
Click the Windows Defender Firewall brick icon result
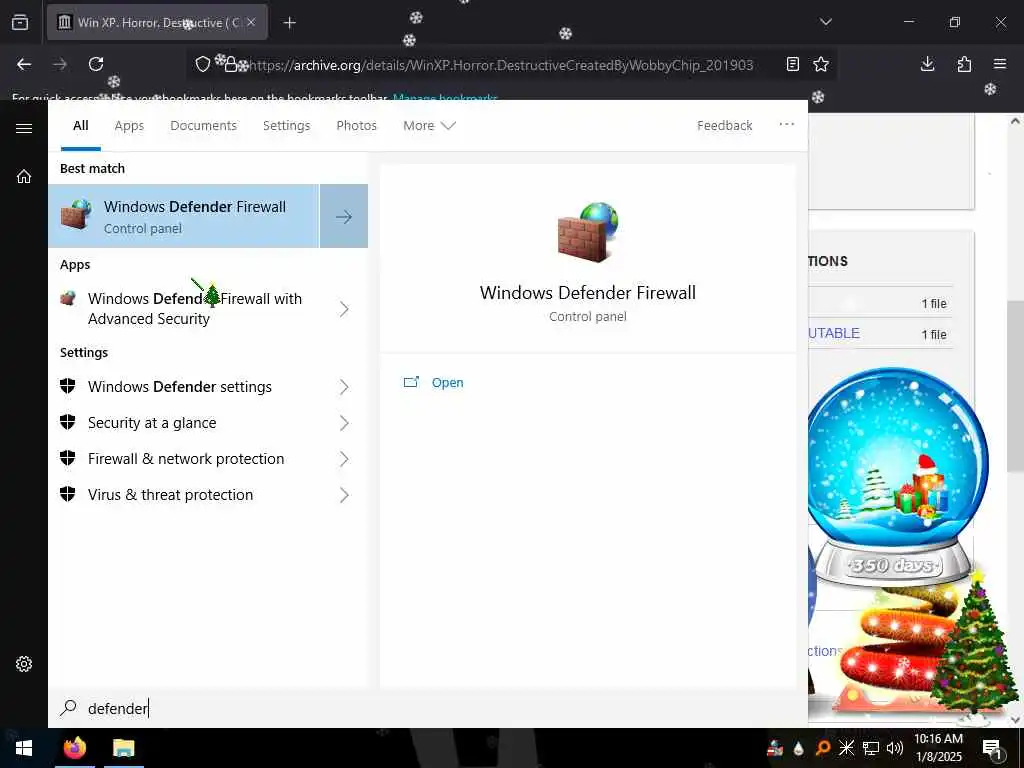(x=75, y=215)
